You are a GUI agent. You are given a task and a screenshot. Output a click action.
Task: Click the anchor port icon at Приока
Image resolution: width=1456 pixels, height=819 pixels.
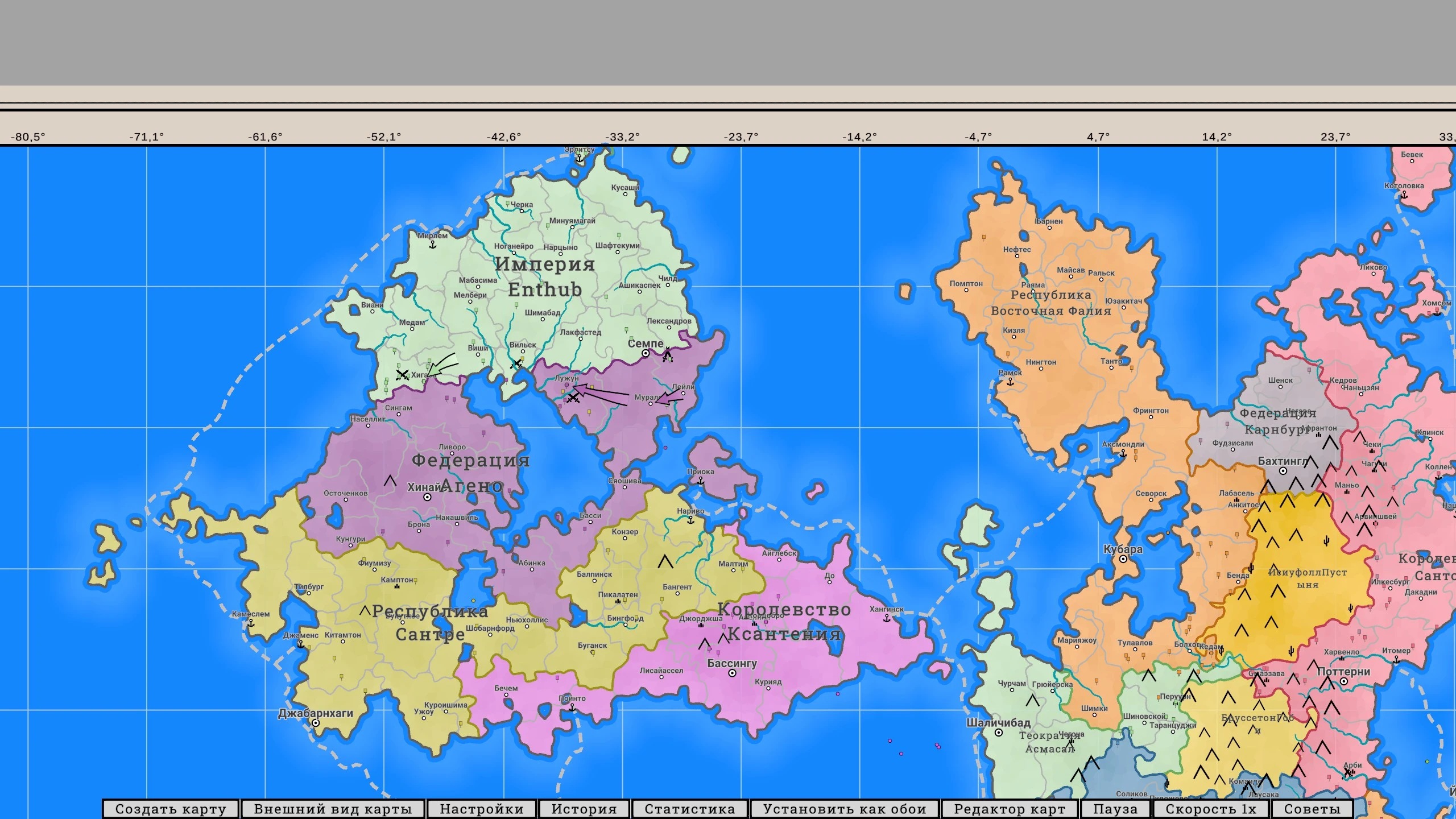(x=701, y=481)
